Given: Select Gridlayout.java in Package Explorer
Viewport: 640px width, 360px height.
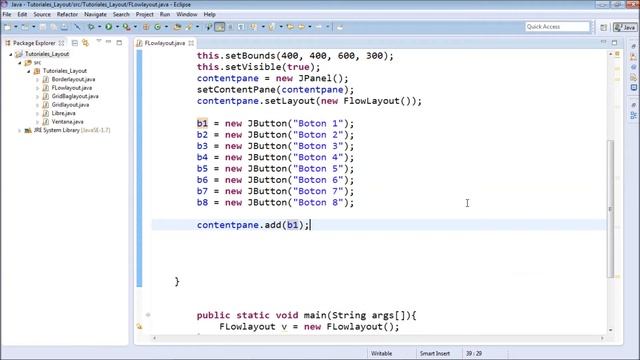Looking at the screenshot, I should point(70,105).
